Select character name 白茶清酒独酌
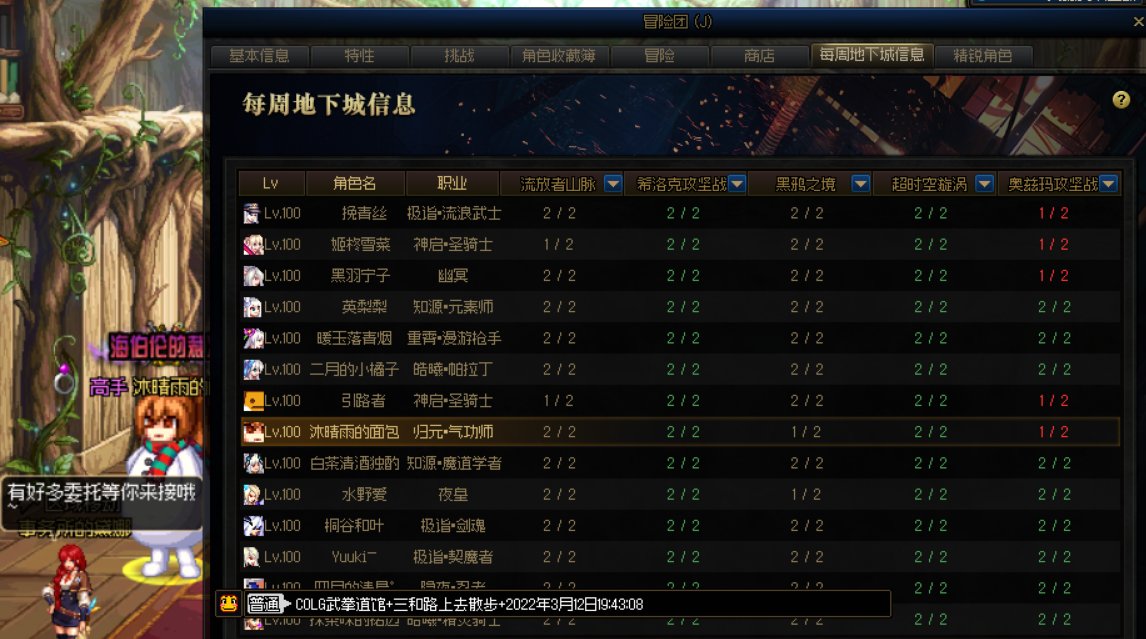The height and width of the screenshot is (639, 1146). tap(354, 464)
